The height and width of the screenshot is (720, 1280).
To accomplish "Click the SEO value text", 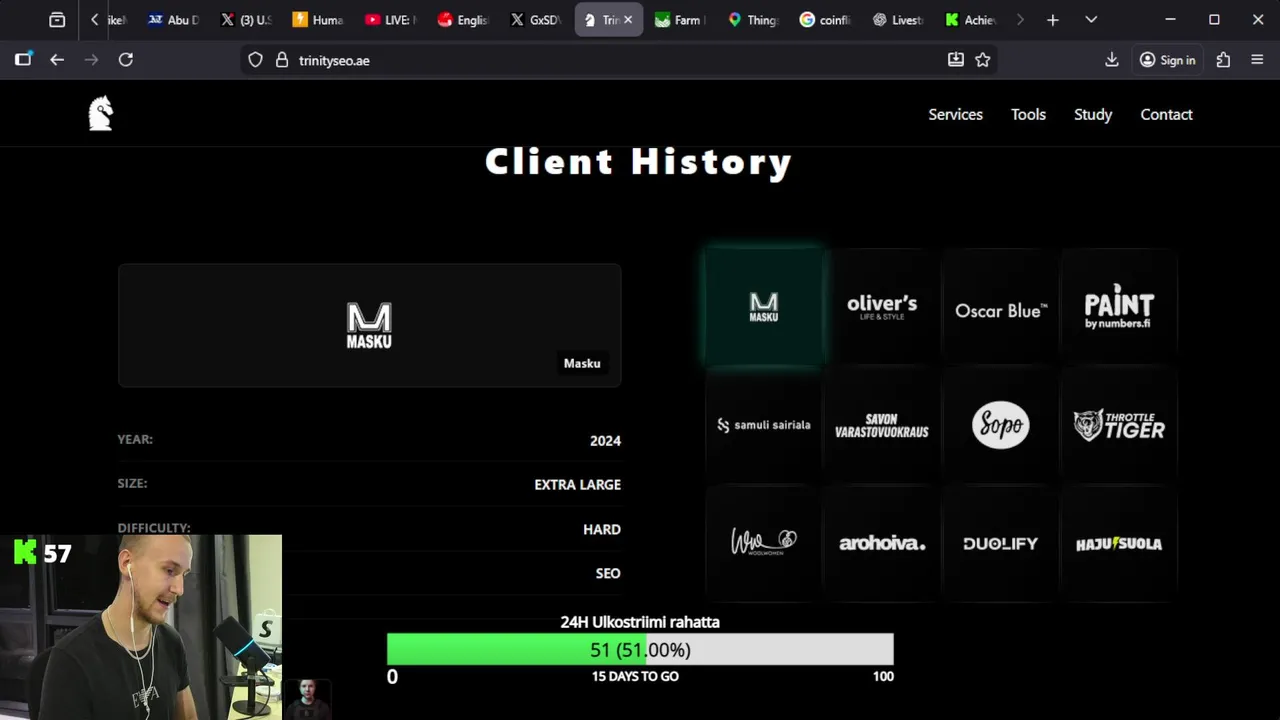I will coord(608,574).
